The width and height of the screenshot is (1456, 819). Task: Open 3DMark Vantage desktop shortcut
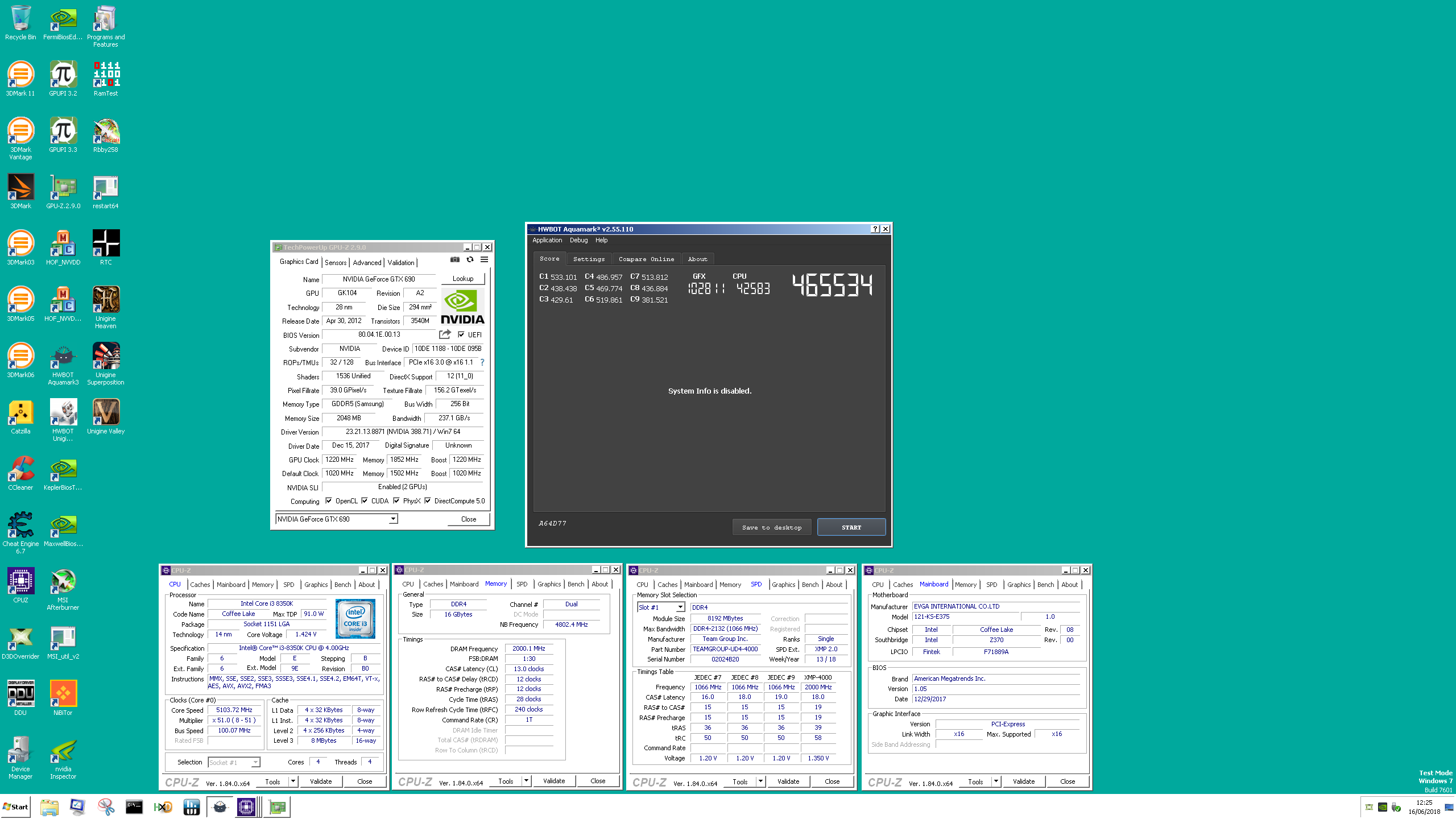pos(20,138)
